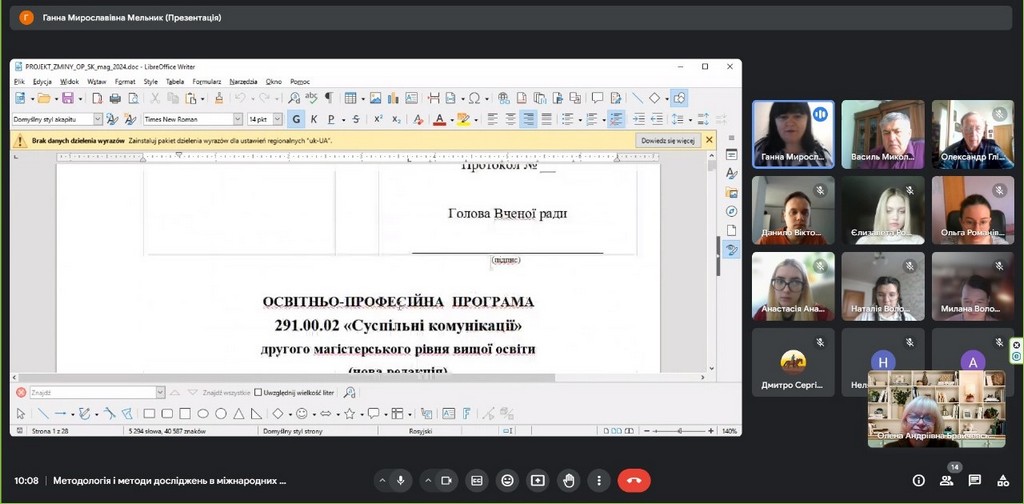The width and height of the screenshot is (1024, 504).
Task: Open the Times New Roman font dropdown
Action: click(238, 119)
